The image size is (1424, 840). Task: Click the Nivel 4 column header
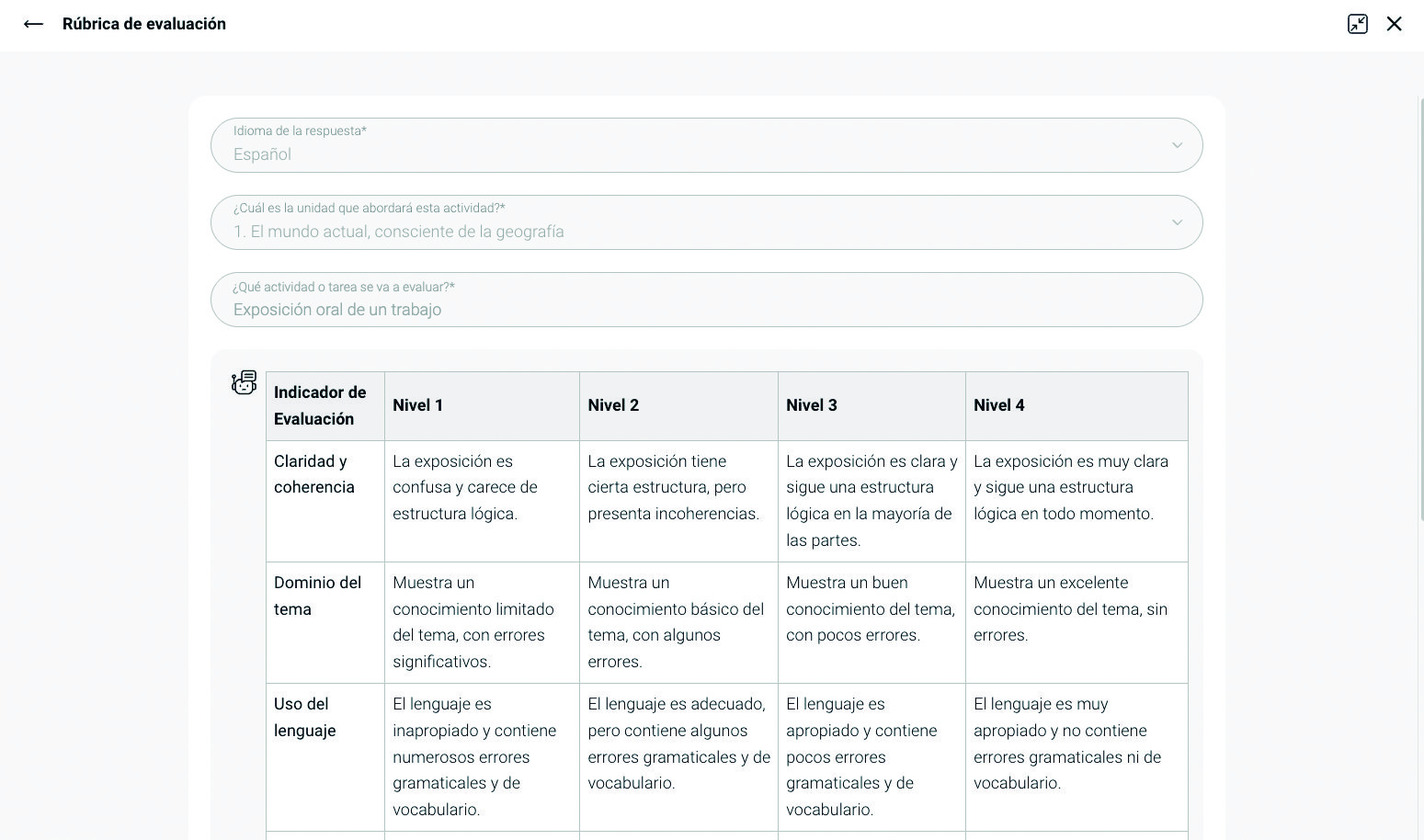[999, 405]
